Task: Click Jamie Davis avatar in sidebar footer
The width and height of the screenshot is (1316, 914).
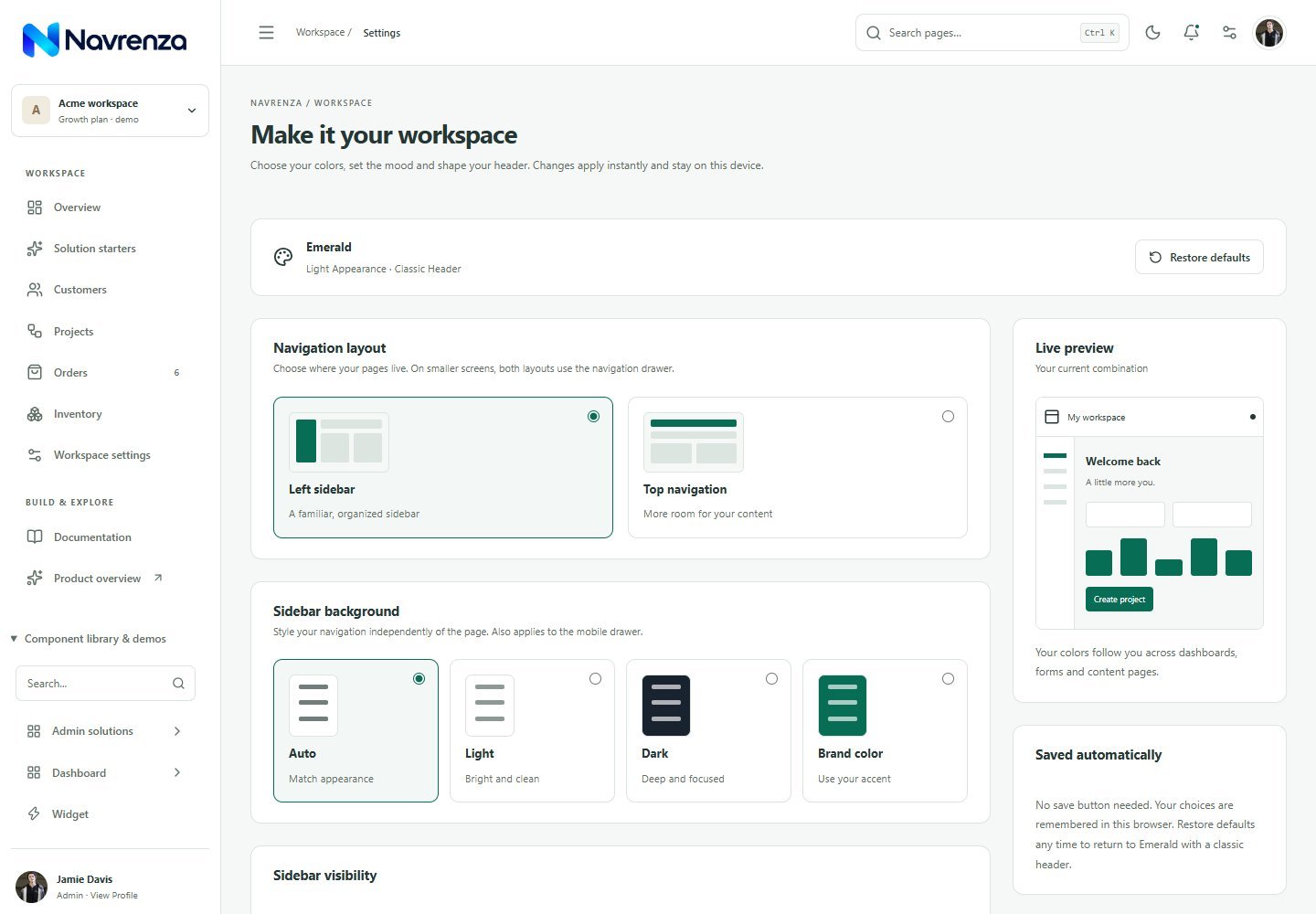Action: (31, 887)
